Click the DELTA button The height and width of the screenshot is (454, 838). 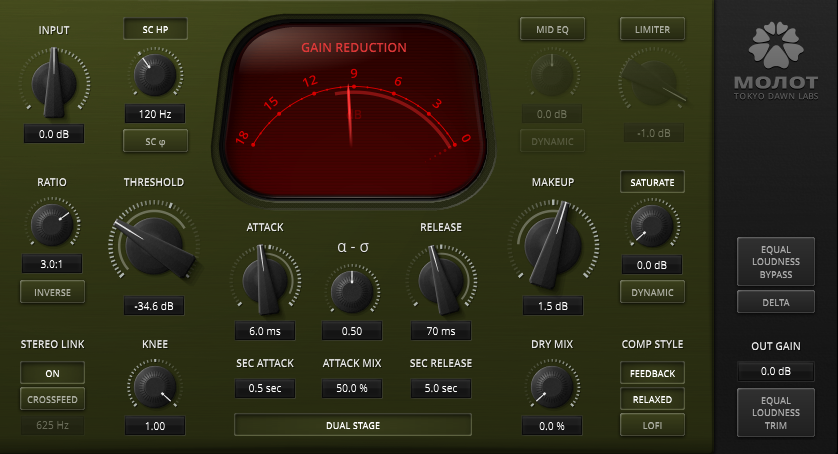(x=776, y=303)
